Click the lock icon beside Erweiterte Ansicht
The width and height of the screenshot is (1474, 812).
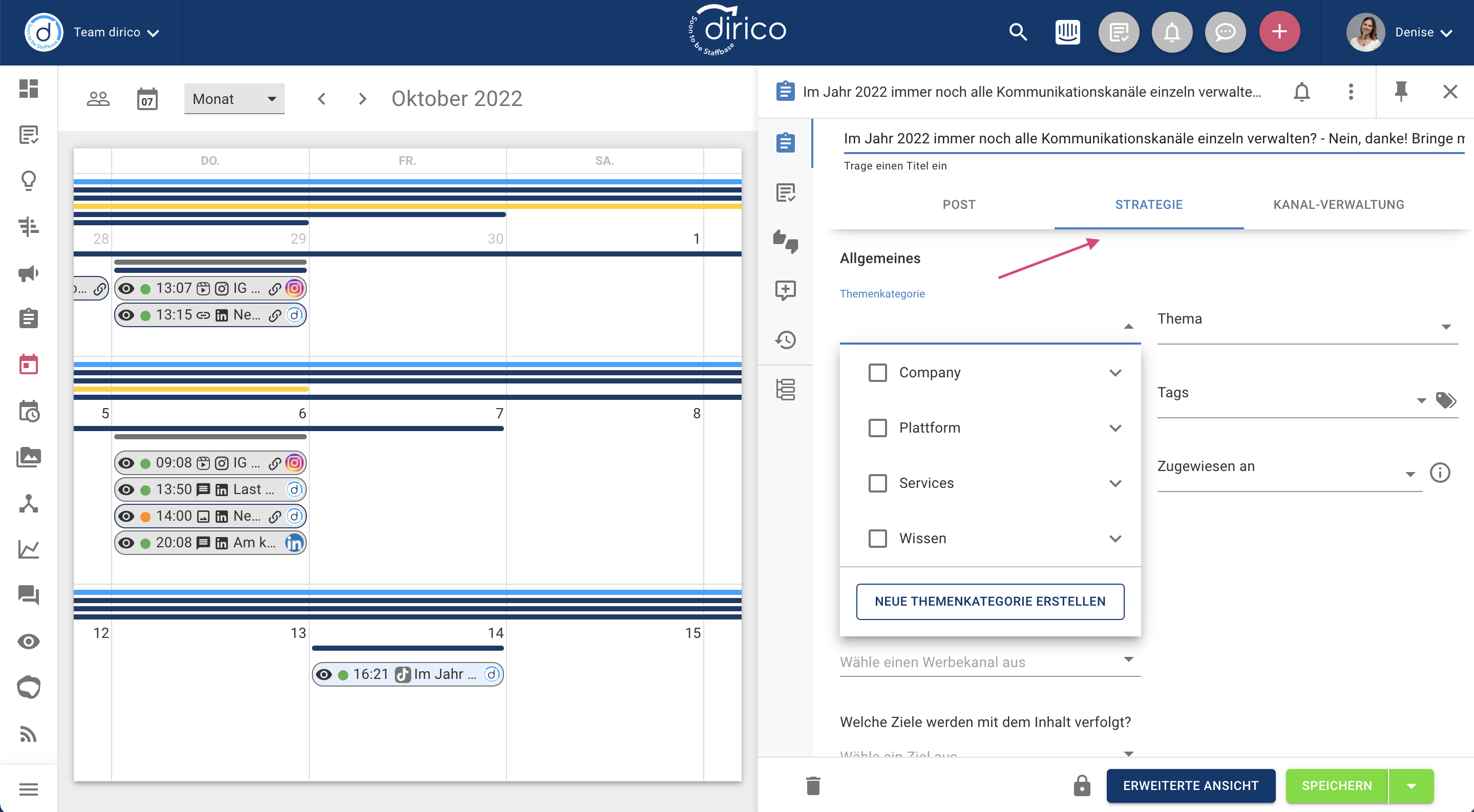click(1082, 786)
